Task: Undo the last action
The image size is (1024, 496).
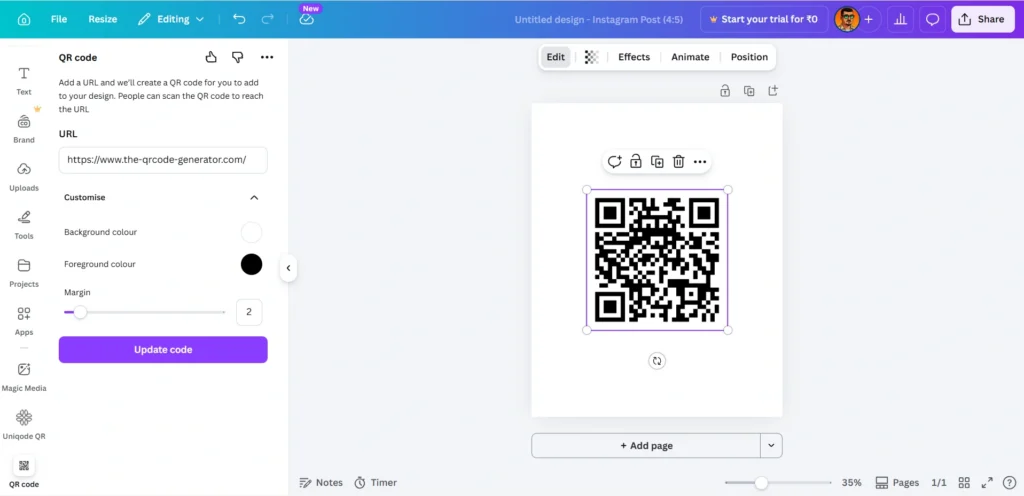Action: tap(239, 20)
